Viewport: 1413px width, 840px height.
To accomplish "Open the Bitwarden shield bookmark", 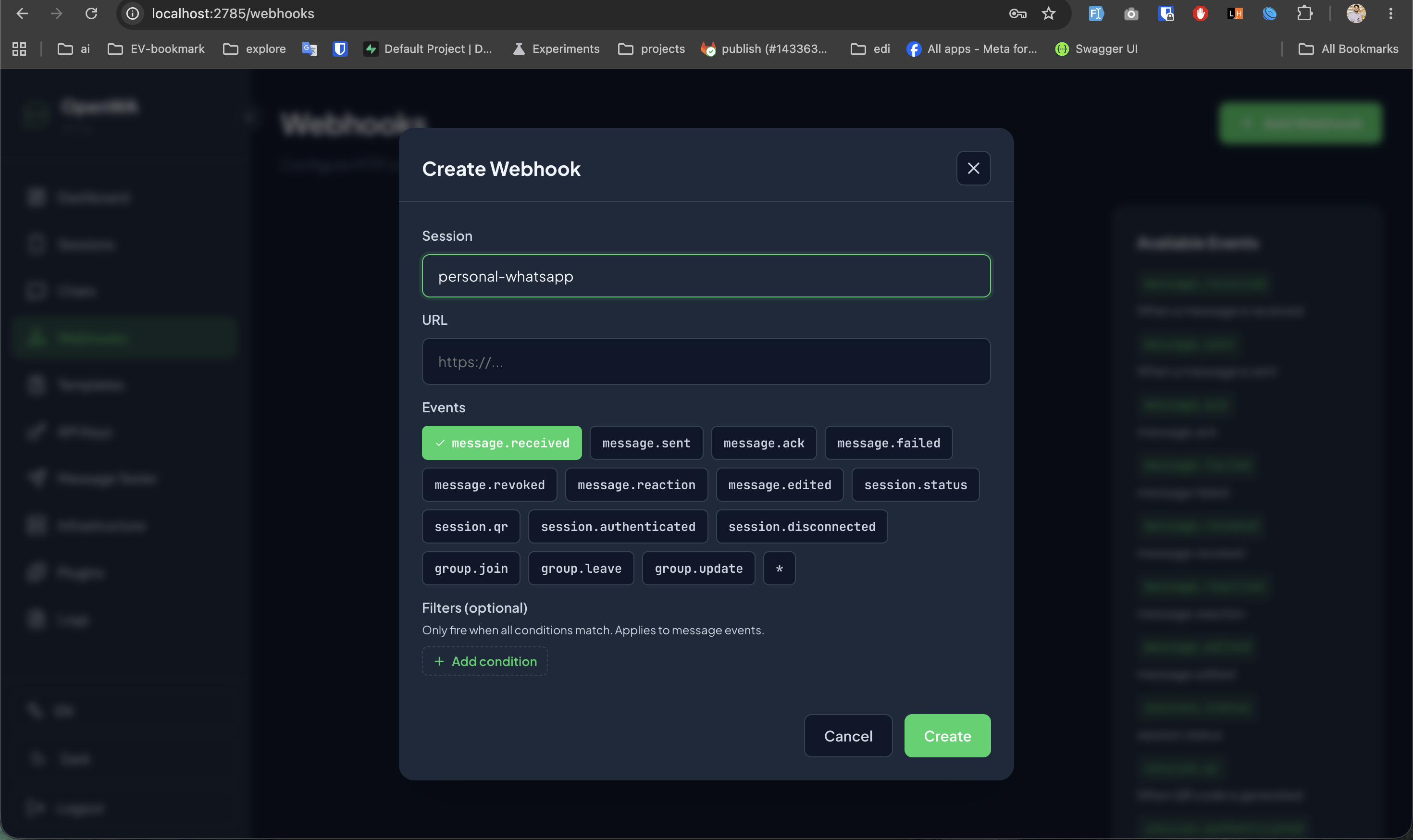I will [x=340, y=49].
